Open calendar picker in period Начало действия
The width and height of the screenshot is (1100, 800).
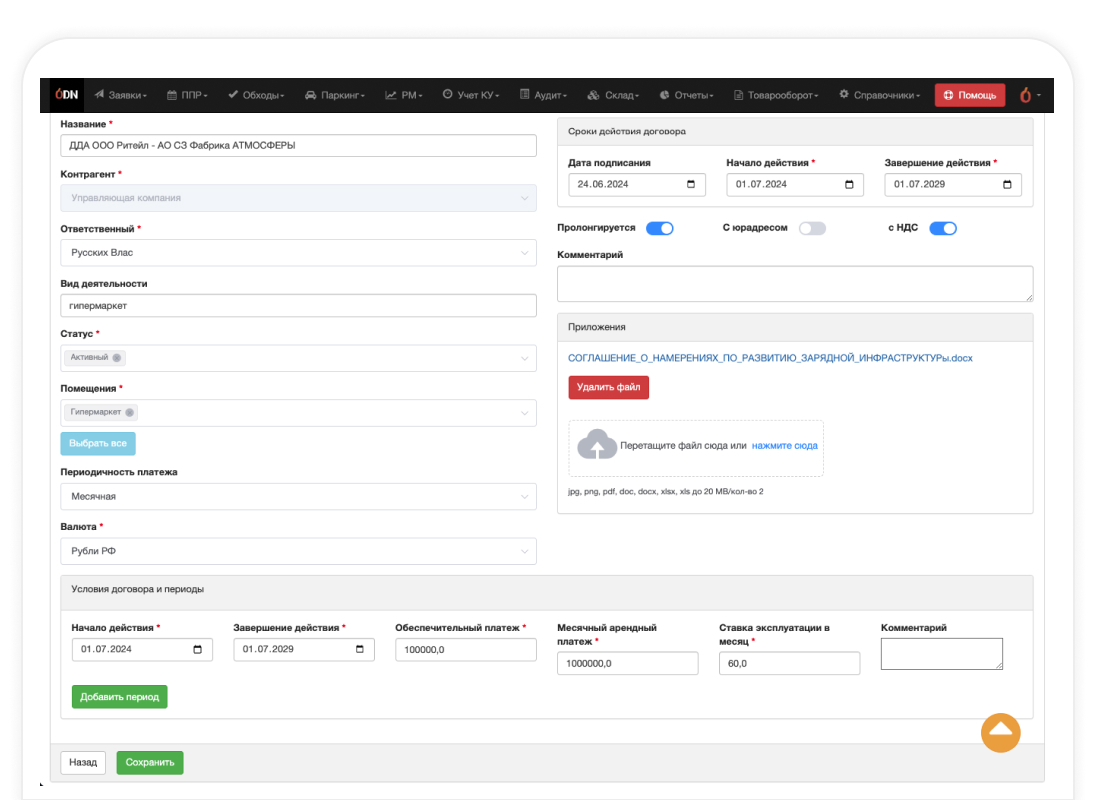[198, 649]
